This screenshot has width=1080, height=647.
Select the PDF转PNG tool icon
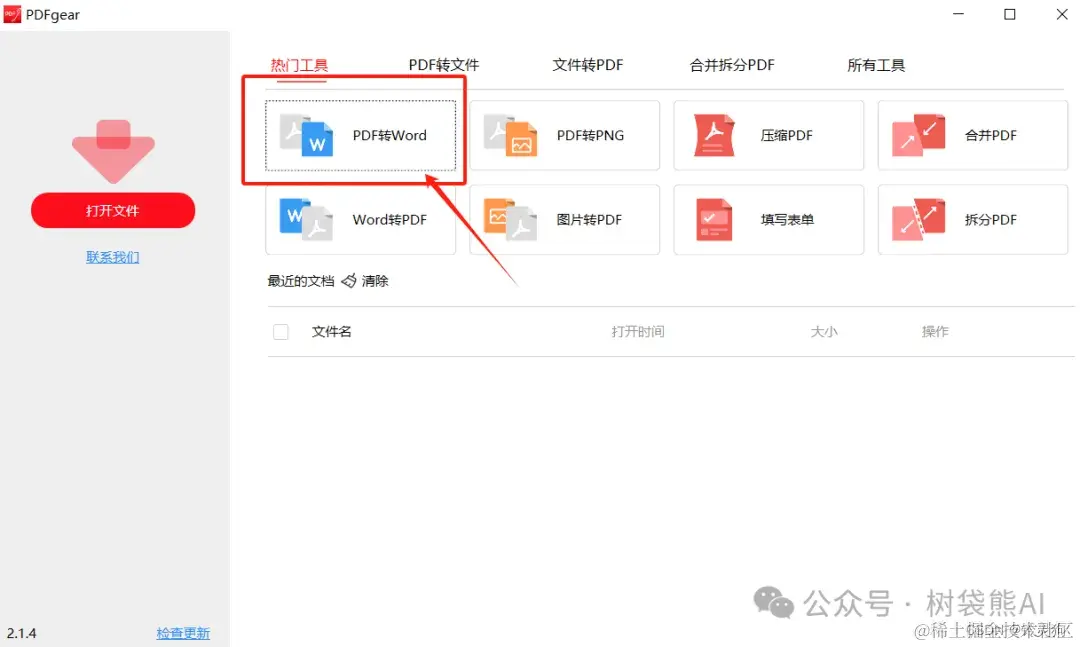tap(512, 135)
